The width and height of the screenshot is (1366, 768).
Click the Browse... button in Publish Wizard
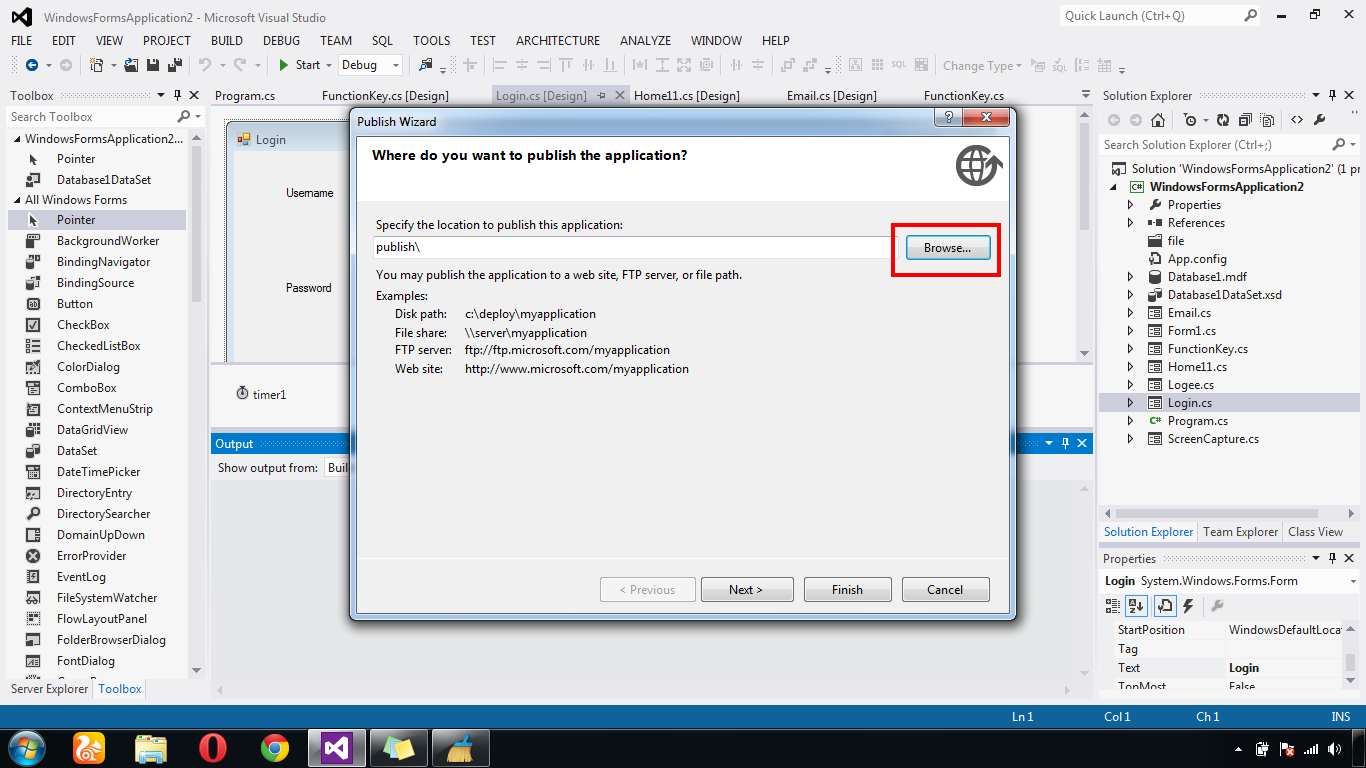pos(947,248)
